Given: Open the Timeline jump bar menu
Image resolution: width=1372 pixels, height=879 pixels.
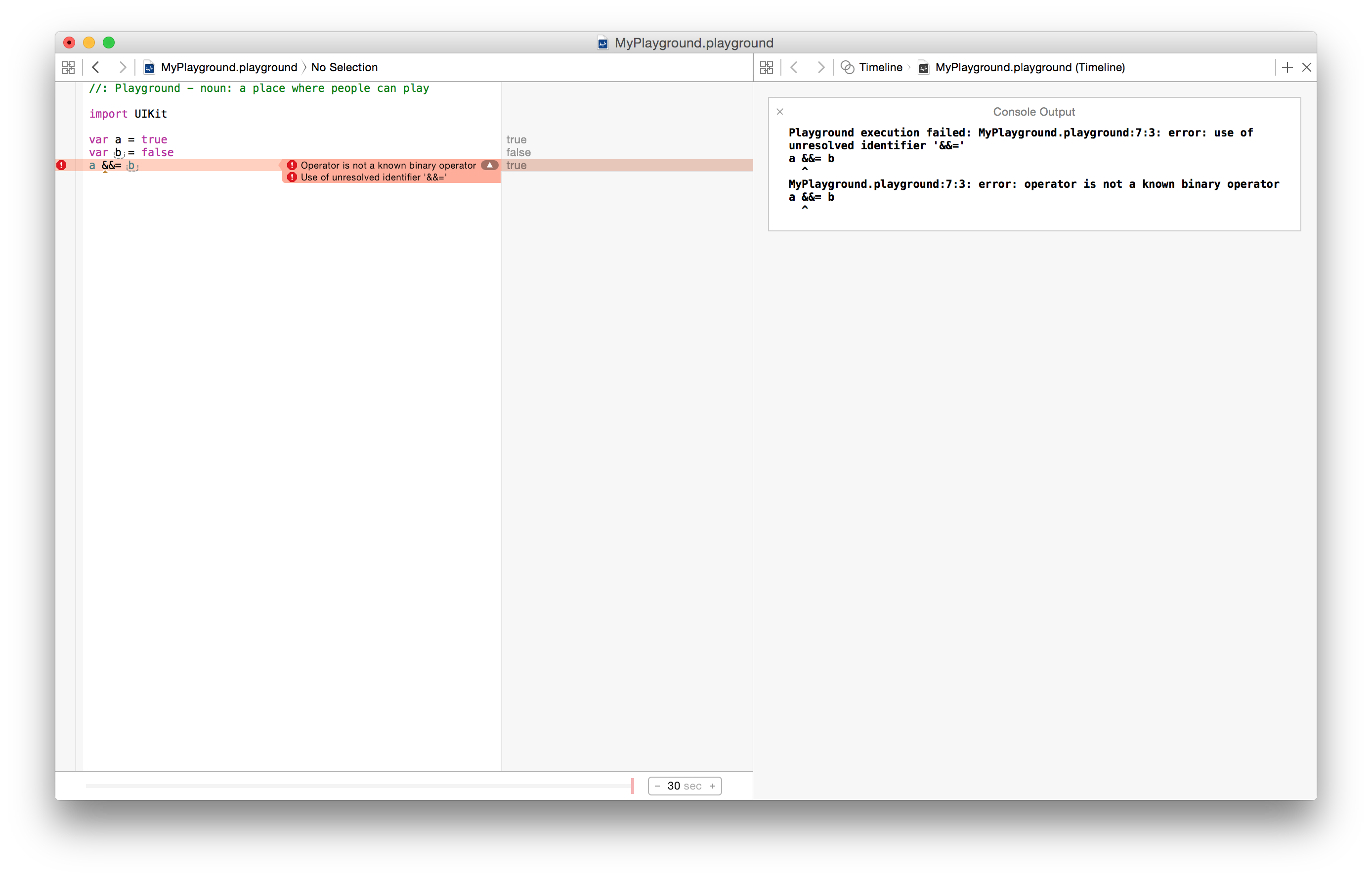Looking at the screenshot, I should pos(880,67).
